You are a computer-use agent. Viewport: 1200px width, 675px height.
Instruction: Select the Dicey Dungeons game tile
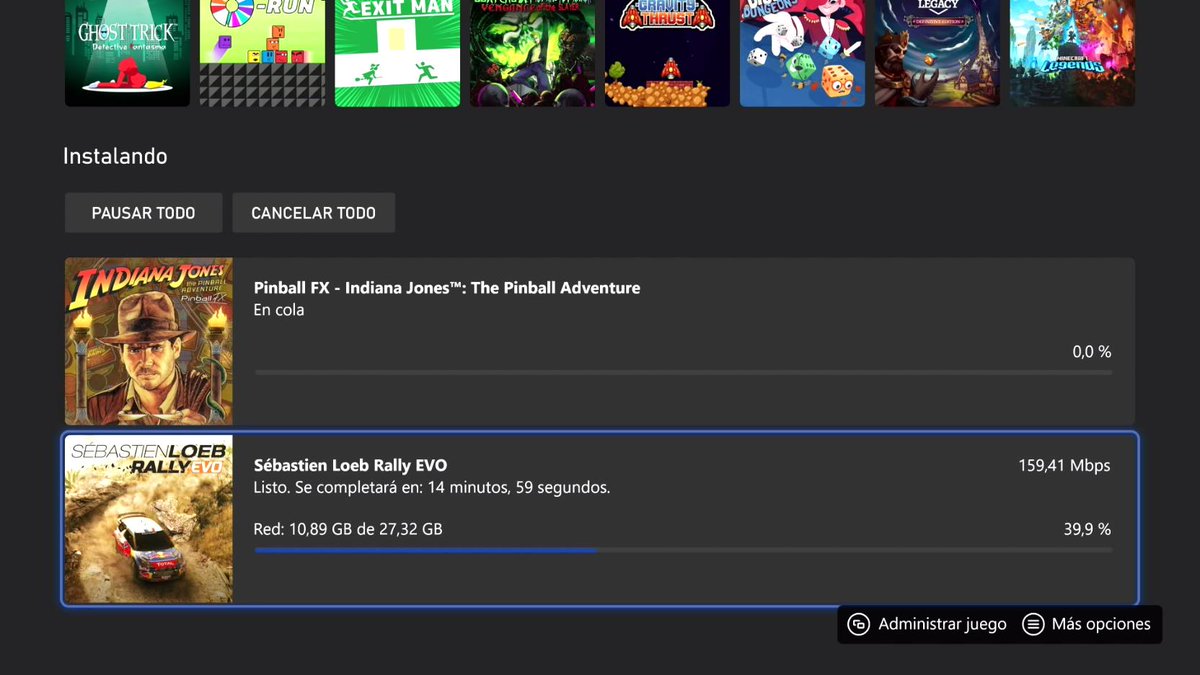pos(802,54)
